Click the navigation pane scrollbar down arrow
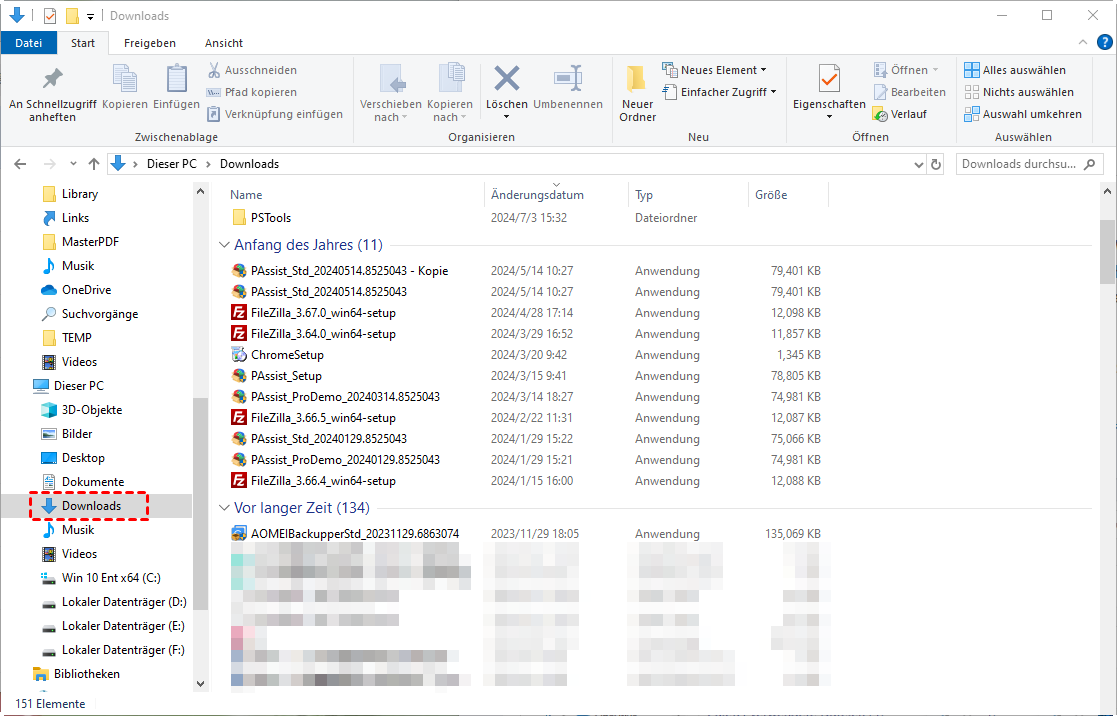The height and width of the screenshot is (716, 1117). (200, 683)
